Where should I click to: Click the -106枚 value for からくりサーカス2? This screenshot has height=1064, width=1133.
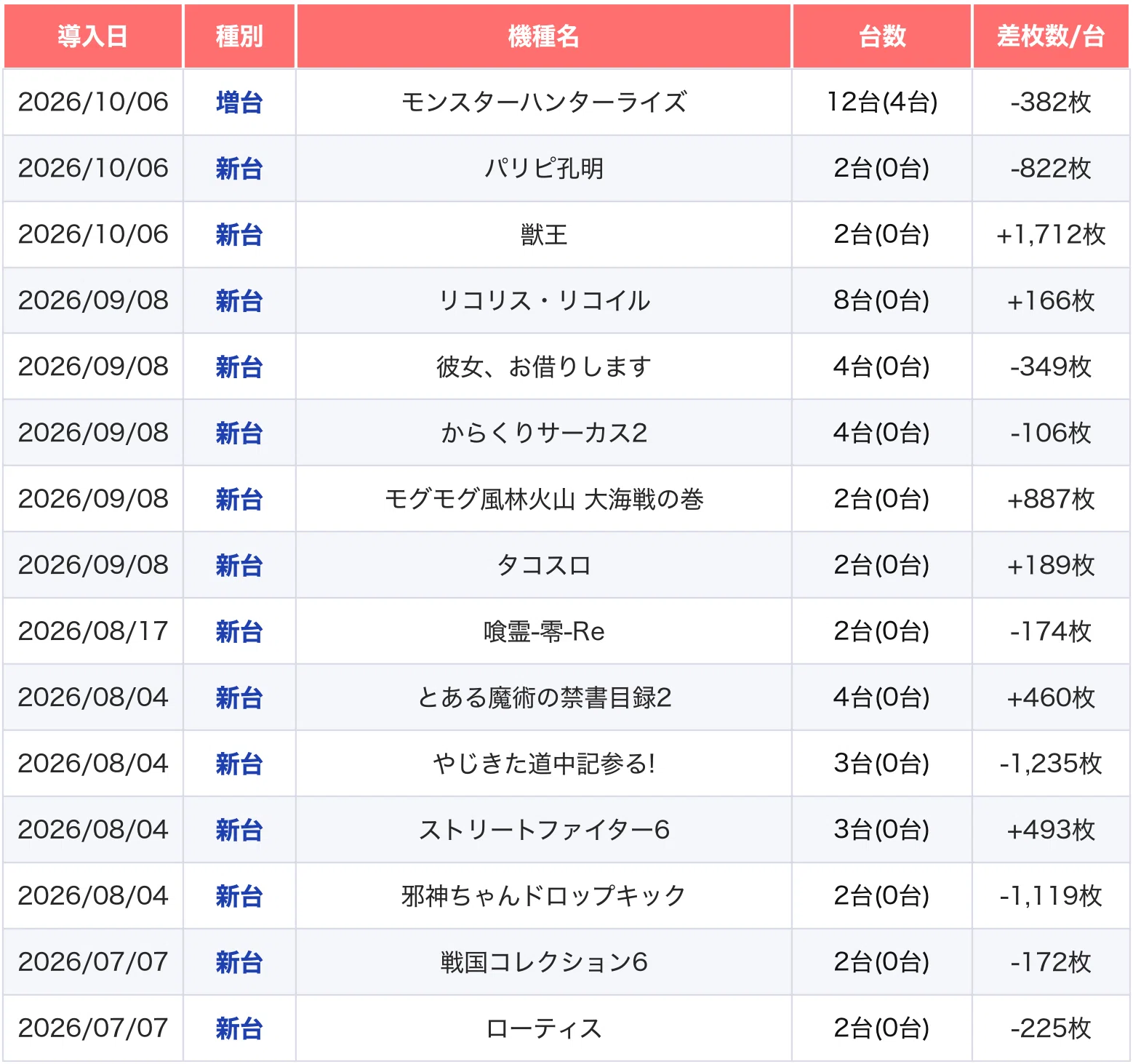tap(1051, 433)
